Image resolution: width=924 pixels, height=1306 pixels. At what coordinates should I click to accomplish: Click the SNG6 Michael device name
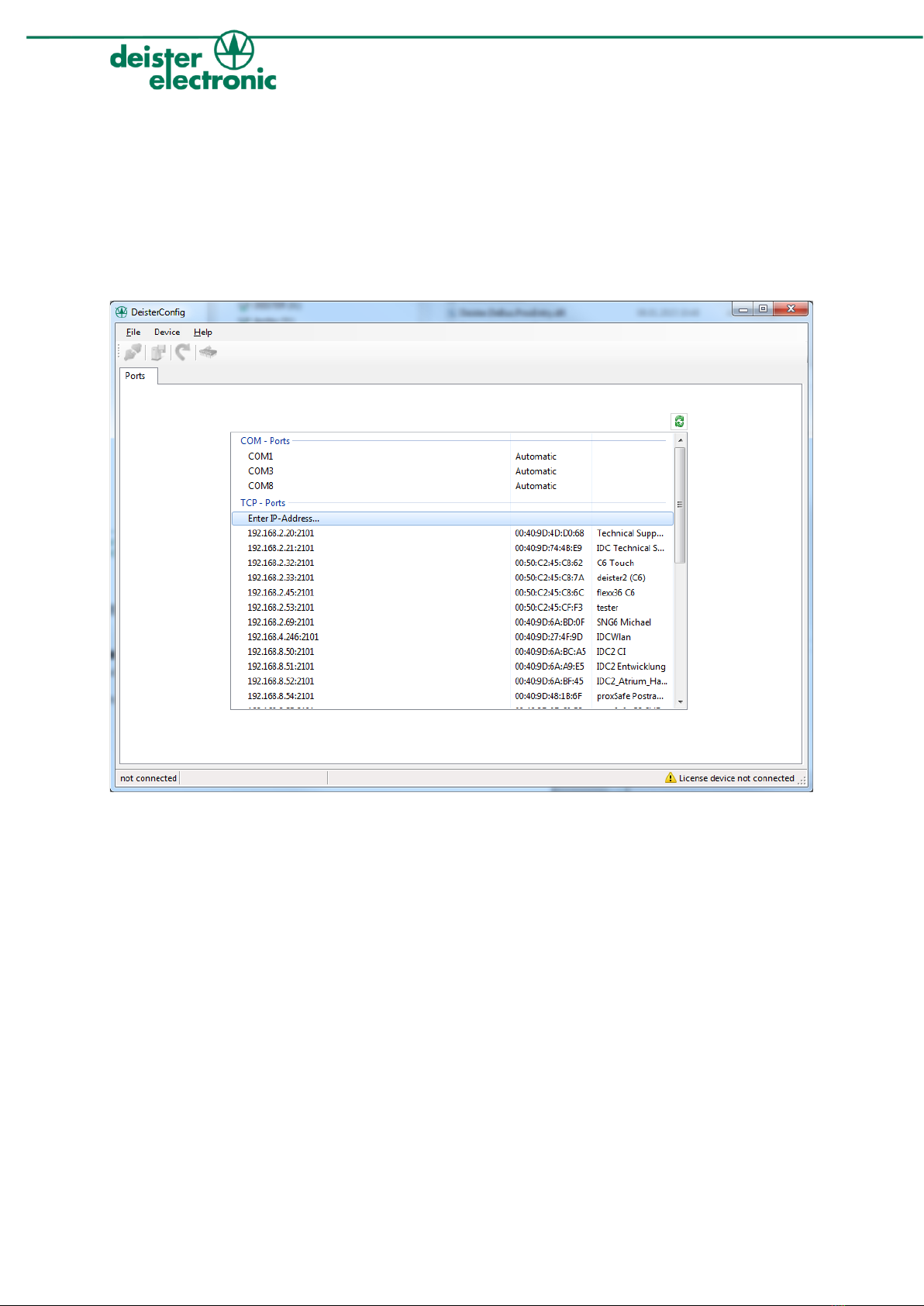point(624,622)
